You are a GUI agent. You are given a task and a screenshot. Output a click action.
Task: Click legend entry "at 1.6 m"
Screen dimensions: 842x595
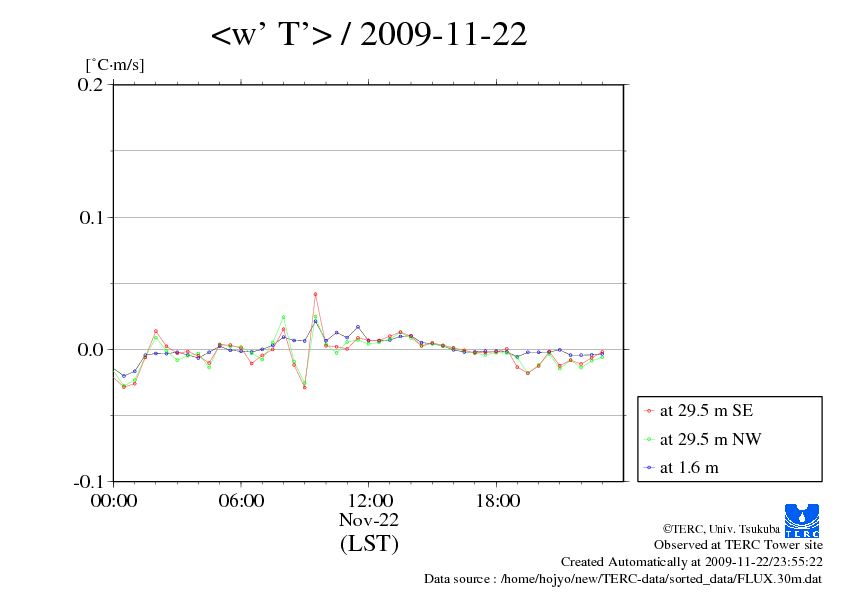(x=689, y=468)
